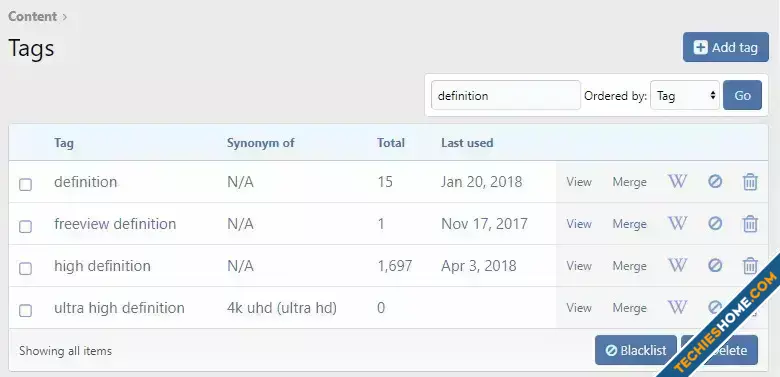Click the Synonym of column header

point(261,143)
